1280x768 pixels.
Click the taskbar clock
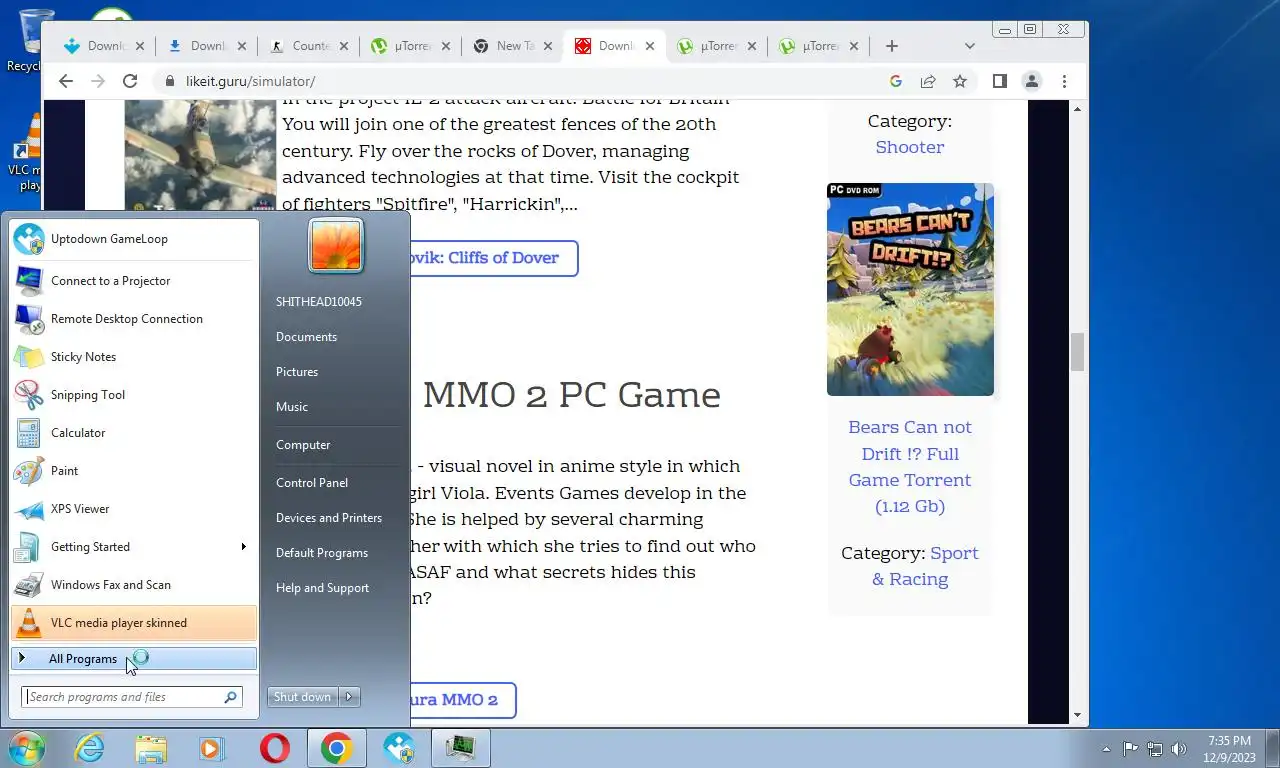(x=1230, y=749)
